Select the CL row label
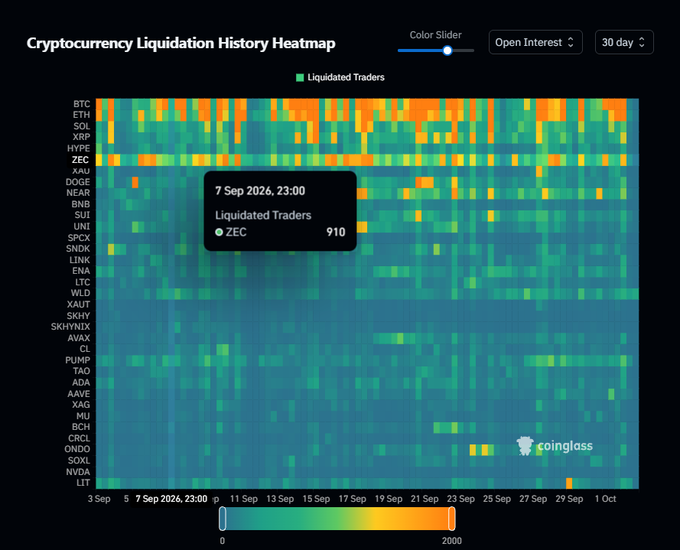This screenshot has height=550, width=680. (x=85, y=349)
